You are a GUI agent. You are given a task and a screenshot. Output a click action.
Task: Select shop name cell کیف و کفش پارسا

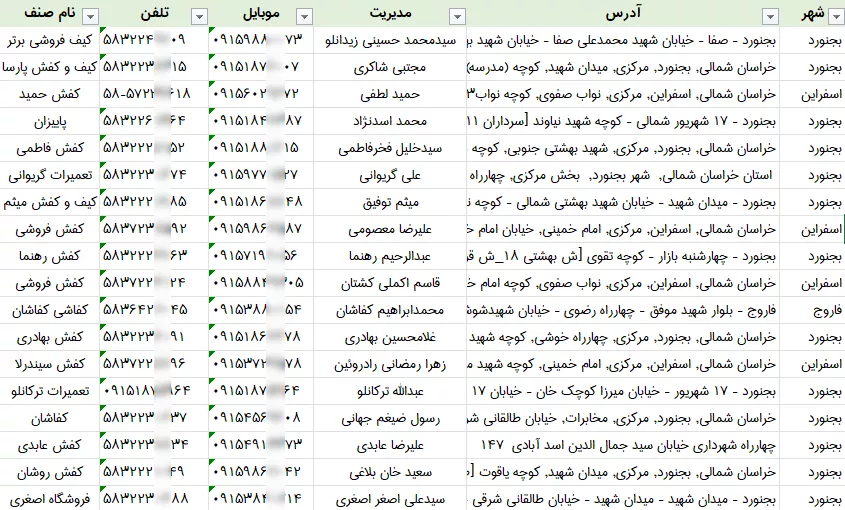tap(50, 67)
